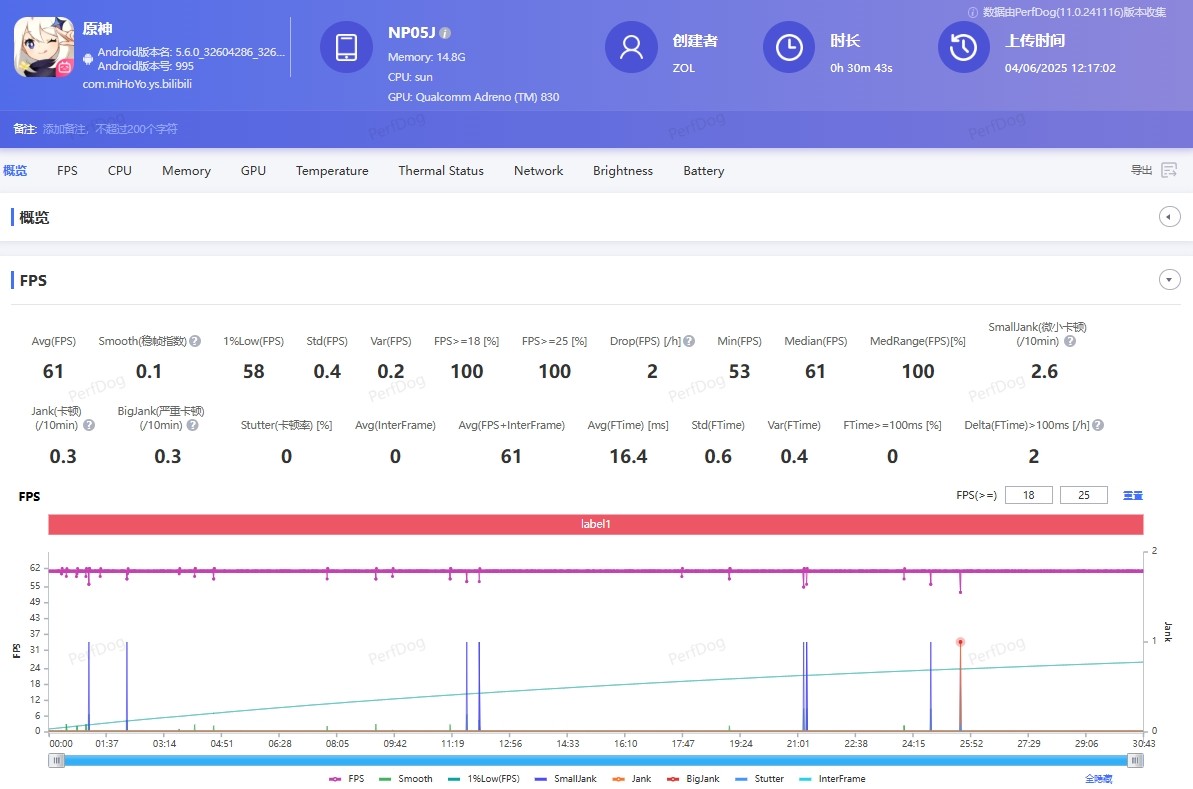Open the Battery tab
Image resolution: width=1193 pixels, height=789 pixels.
703,171
